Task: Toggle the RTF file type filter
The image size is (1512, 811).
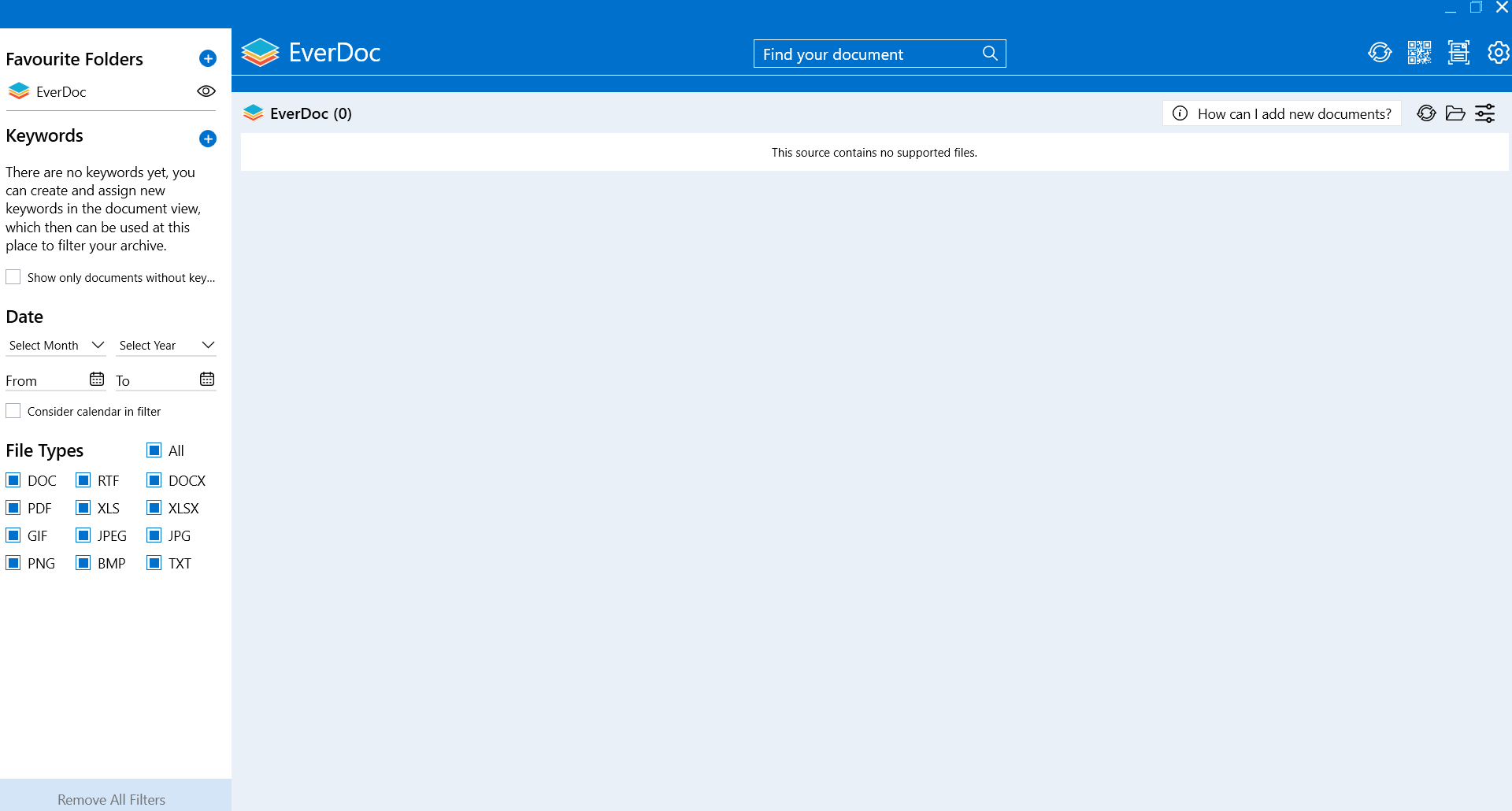Action: pyautogui.click(x=83, y=480)
